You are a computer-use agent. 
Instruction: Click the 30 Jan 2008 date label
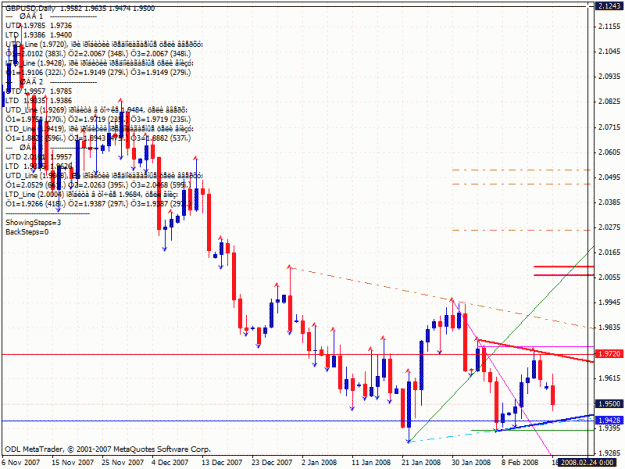point(471,462)
